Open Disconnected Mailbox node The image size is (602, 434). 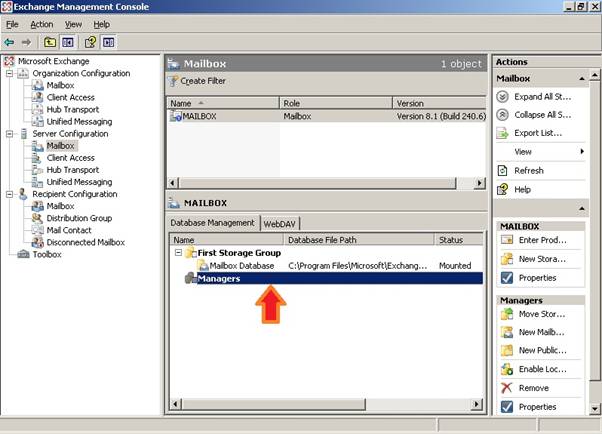pos(86,242)
